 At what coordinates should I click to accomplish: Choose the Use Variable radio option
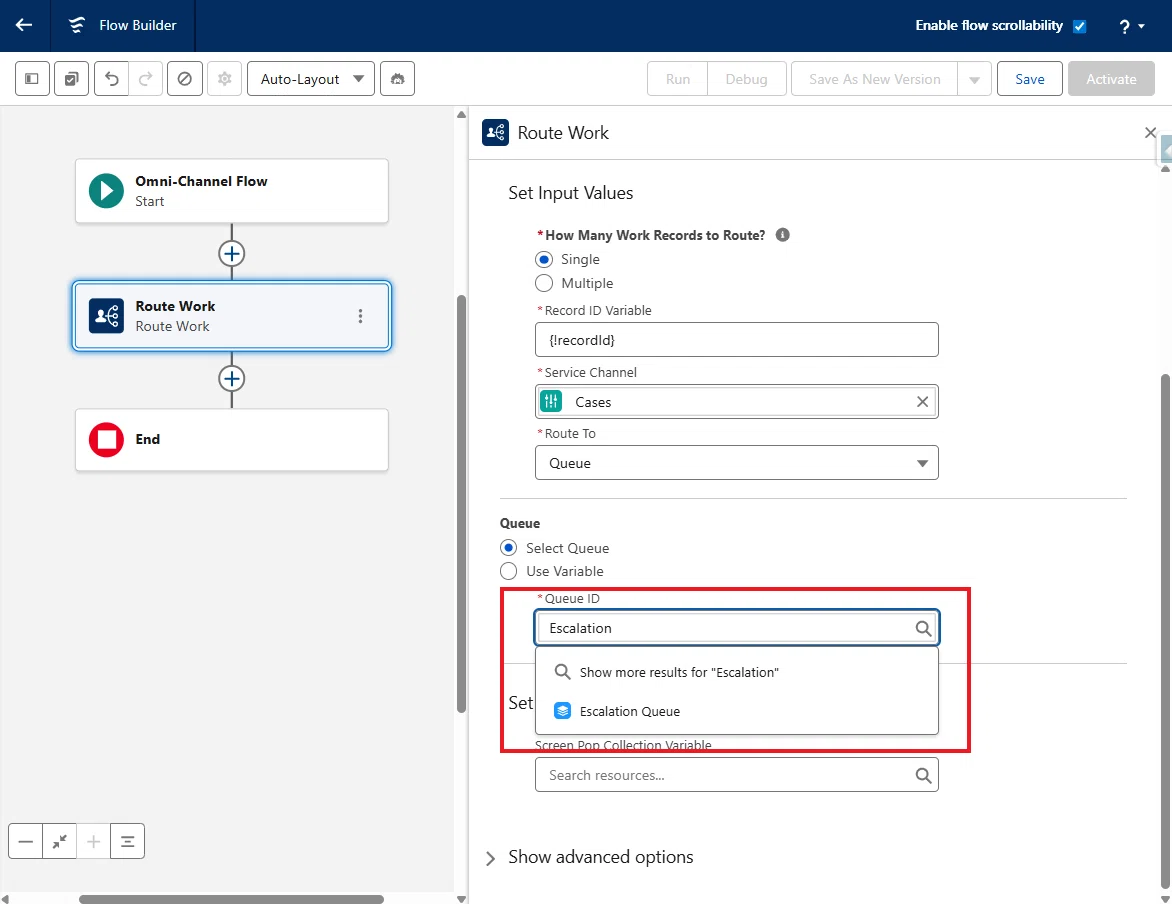(508, 571)
